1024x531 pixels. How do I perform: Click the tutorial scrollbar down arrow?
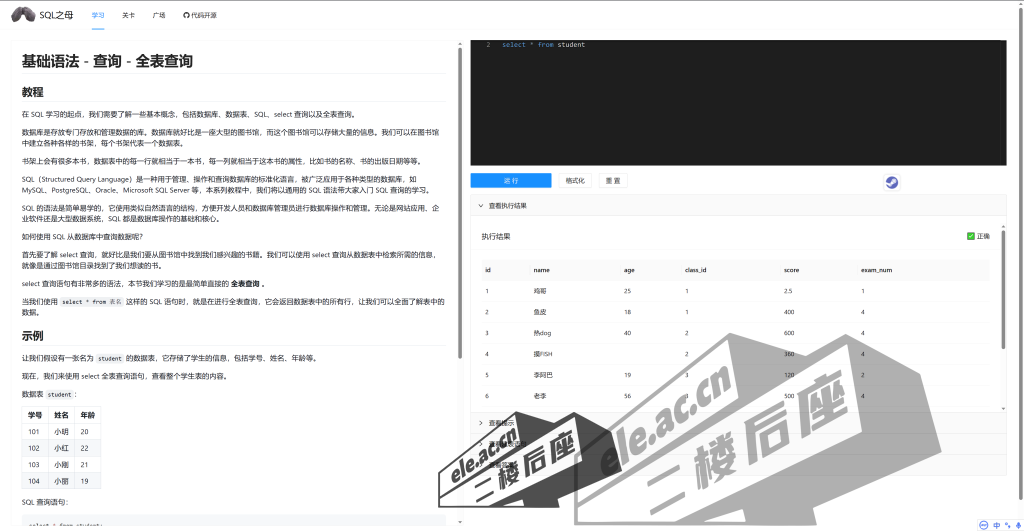(x=460, y=522)
